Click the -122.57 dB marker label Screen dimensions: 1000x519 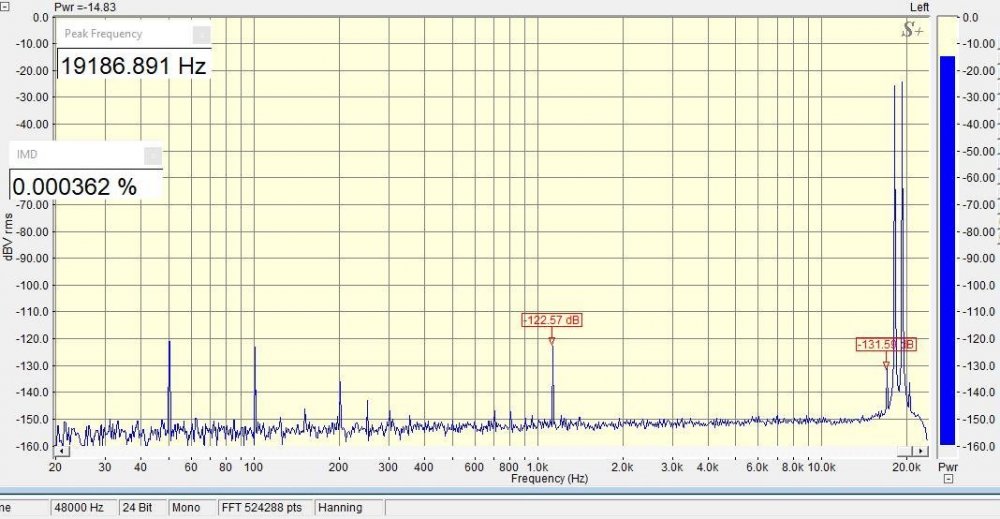(x=551, y=320)
